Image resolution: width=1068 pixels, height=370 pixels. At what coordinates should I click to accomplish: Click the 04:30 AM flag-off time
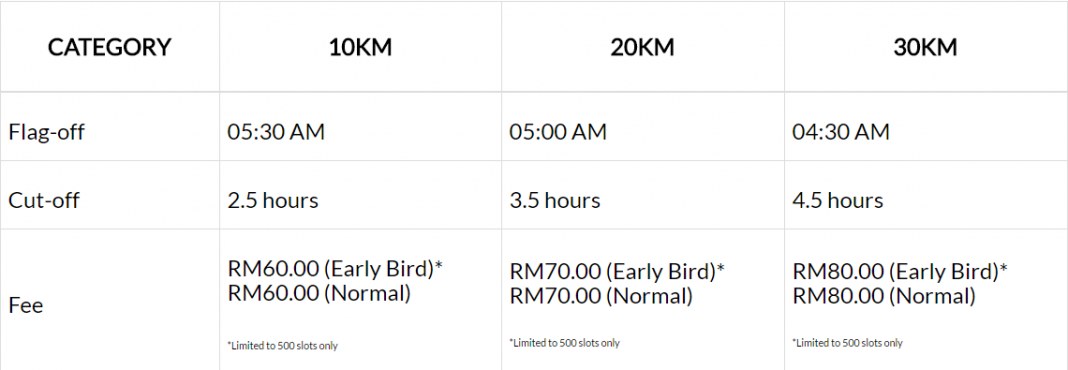point(841,132)
